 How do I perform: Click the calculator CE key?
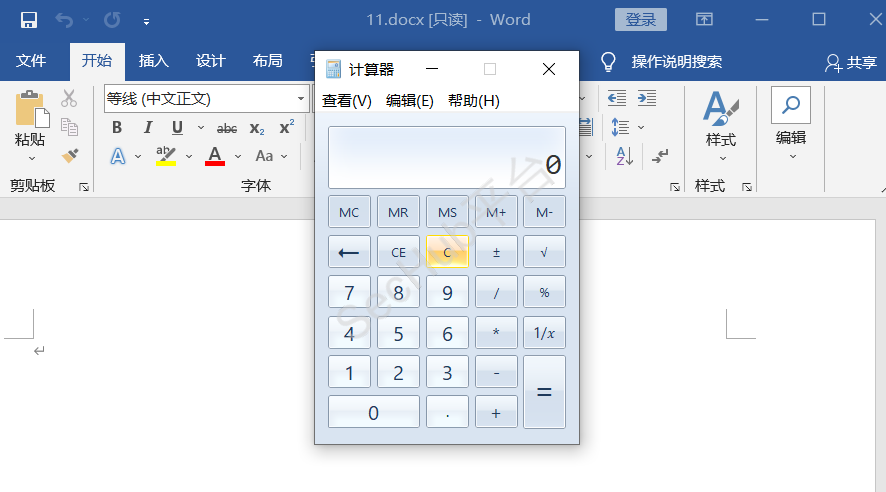(x=398, y=252)
